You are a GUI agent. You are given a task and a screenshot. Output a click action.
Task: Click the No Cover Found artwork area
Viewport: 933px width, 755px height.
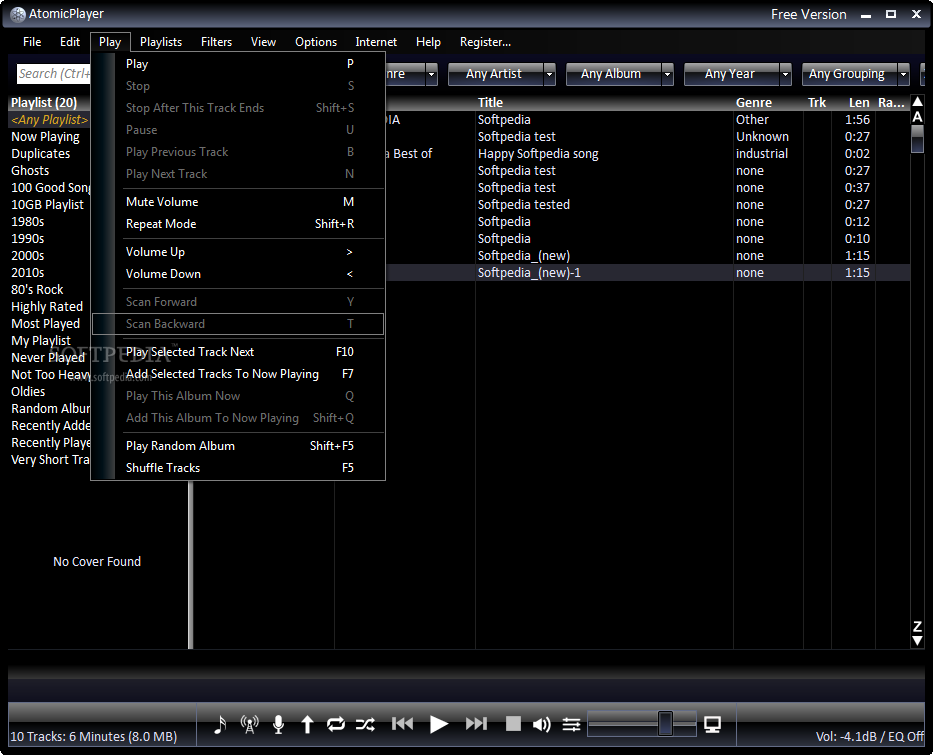pyautogui.click(x=97, y=562)
